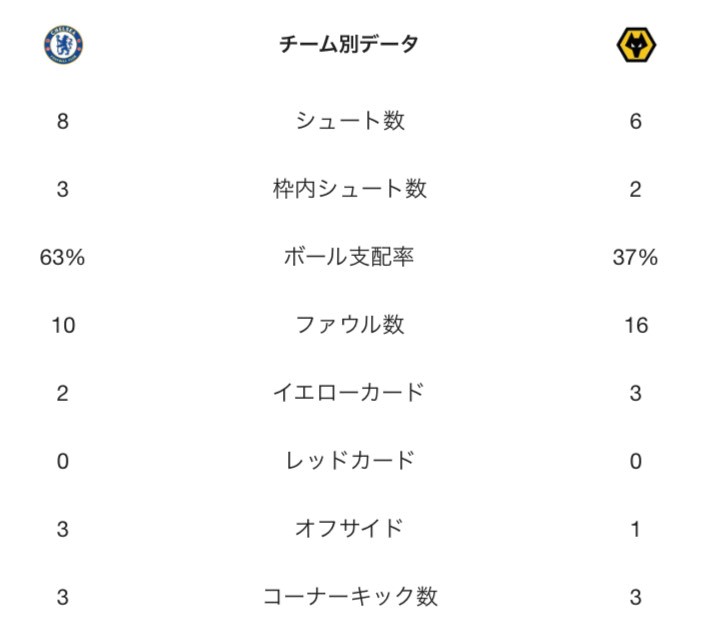Image resolution: width=701 pixels, height=627 pixels.
Task: Click the ボール支配率 stat label
Action: point(349,257)
